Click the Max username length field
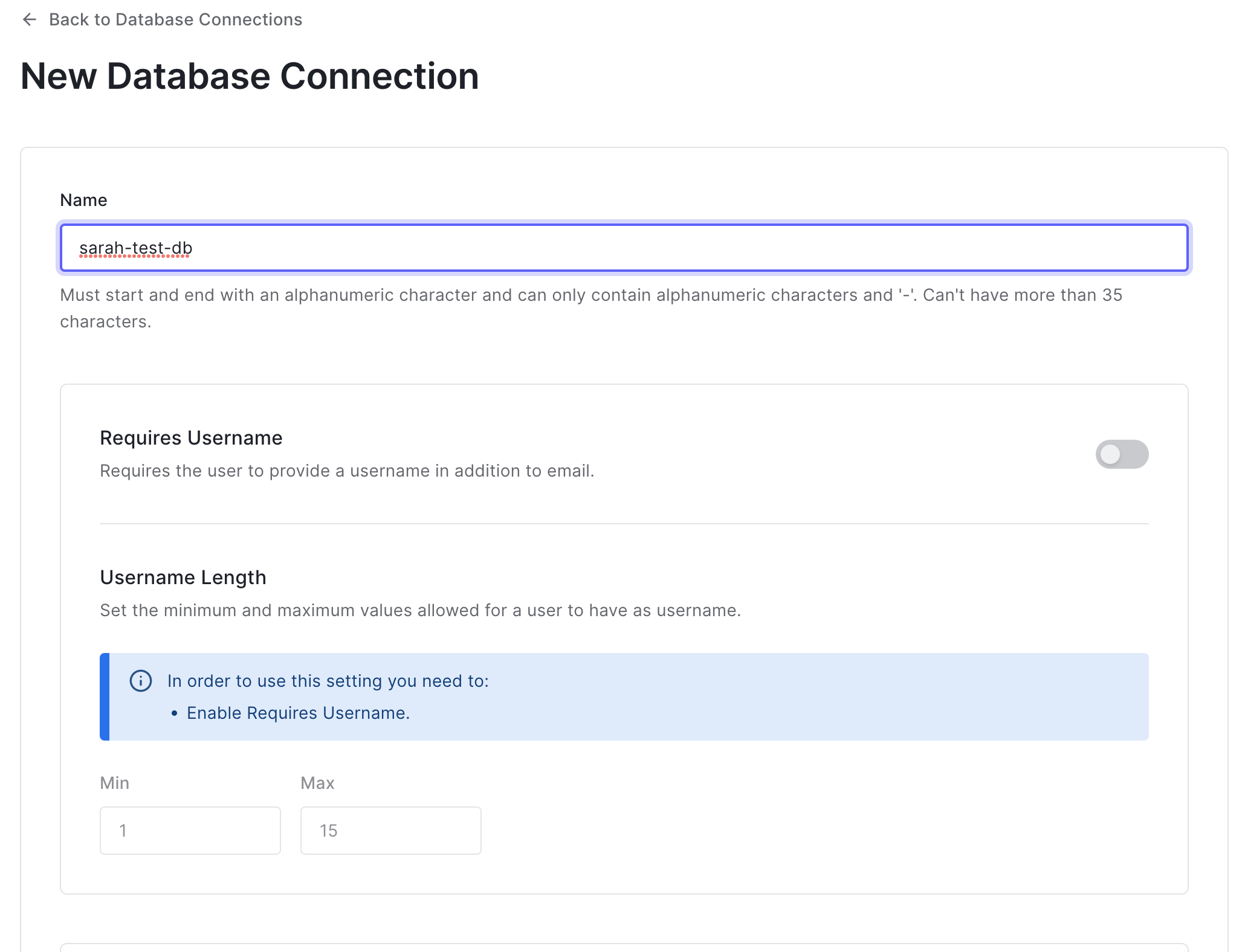The height and width of the screenshot is (952, 1245). coord(390,831)
